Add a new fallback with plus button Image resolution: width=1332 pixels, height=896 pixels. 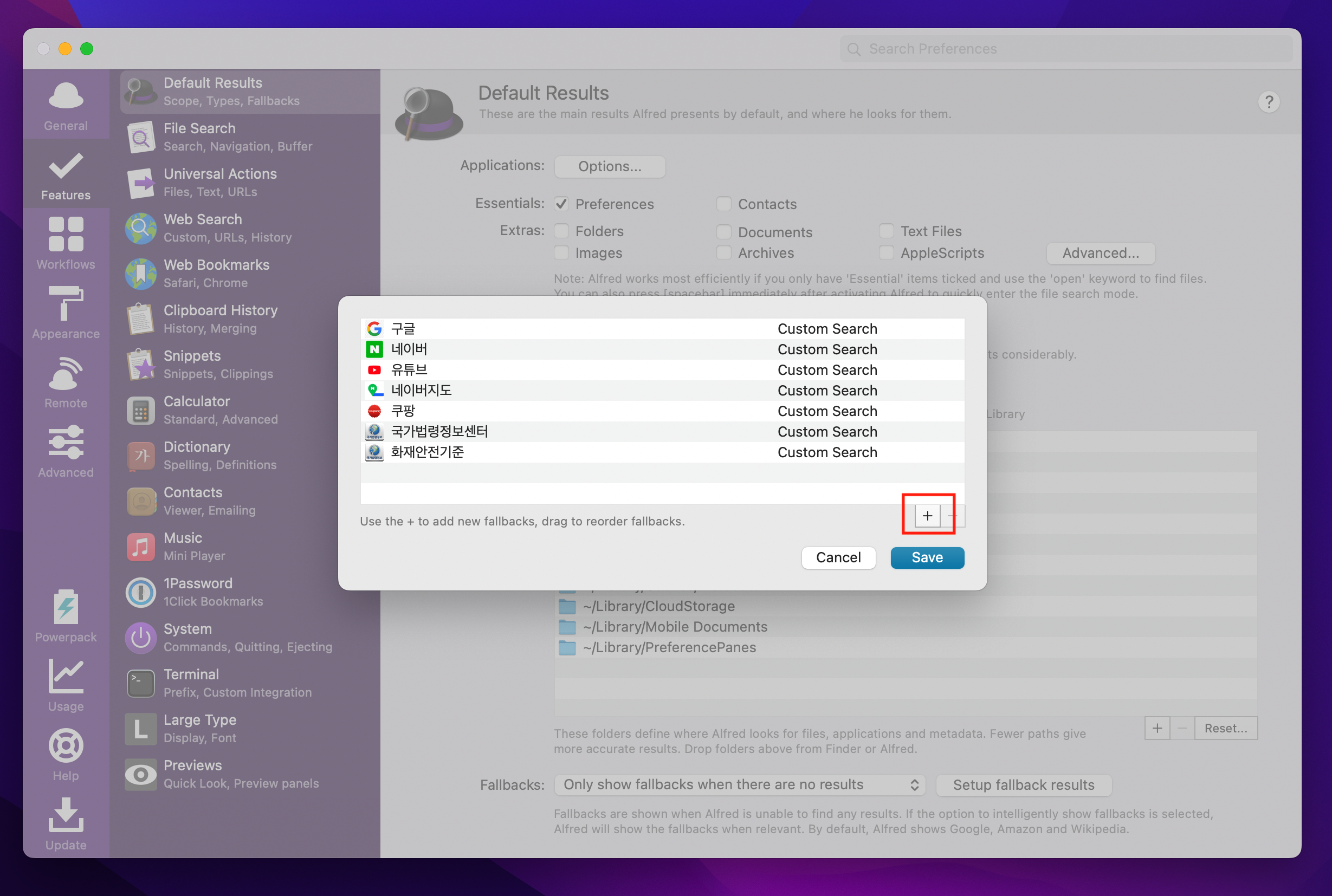[927, 515]
